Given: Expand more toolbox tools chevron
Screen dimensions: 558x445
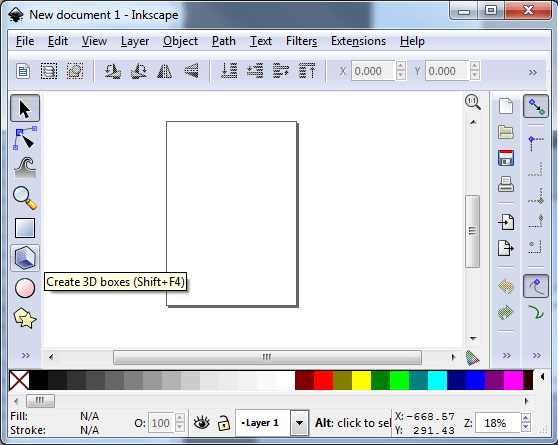Looking at the screenshot, I should coord(26,355).
